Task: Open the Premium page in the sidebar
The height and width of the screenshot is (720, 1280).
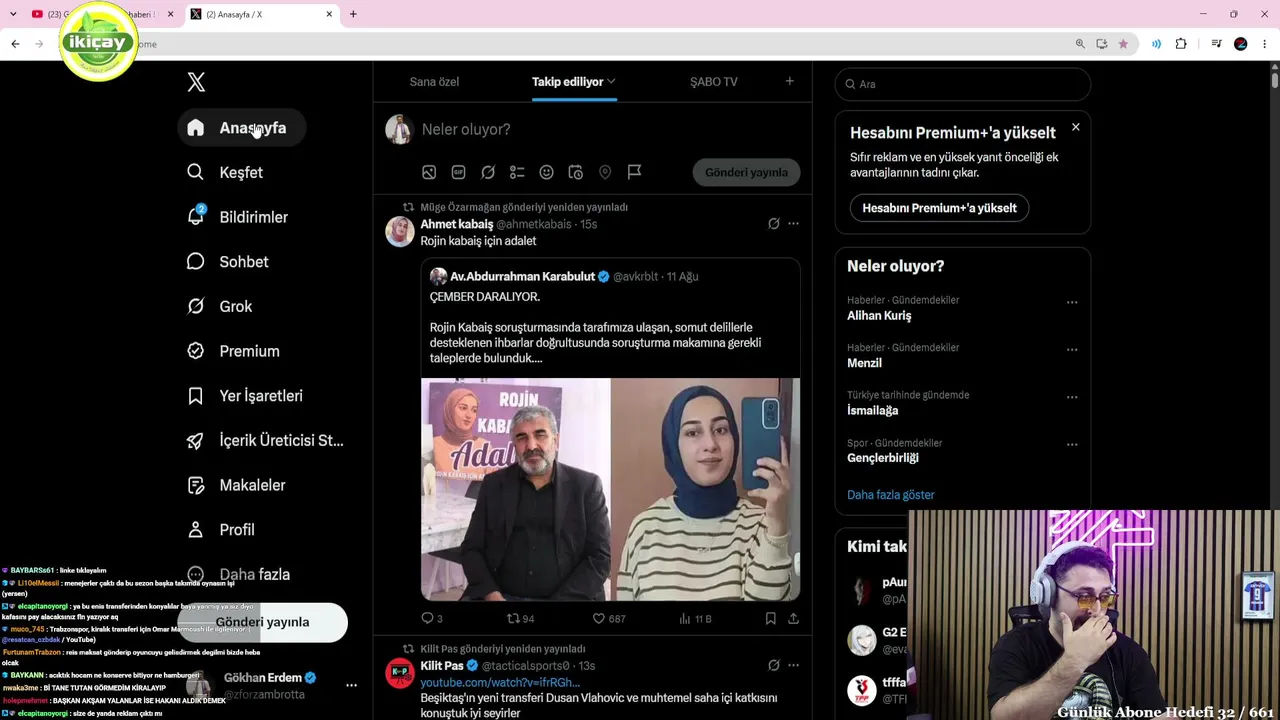Action: pyautogui.click(x=235, y=351)
